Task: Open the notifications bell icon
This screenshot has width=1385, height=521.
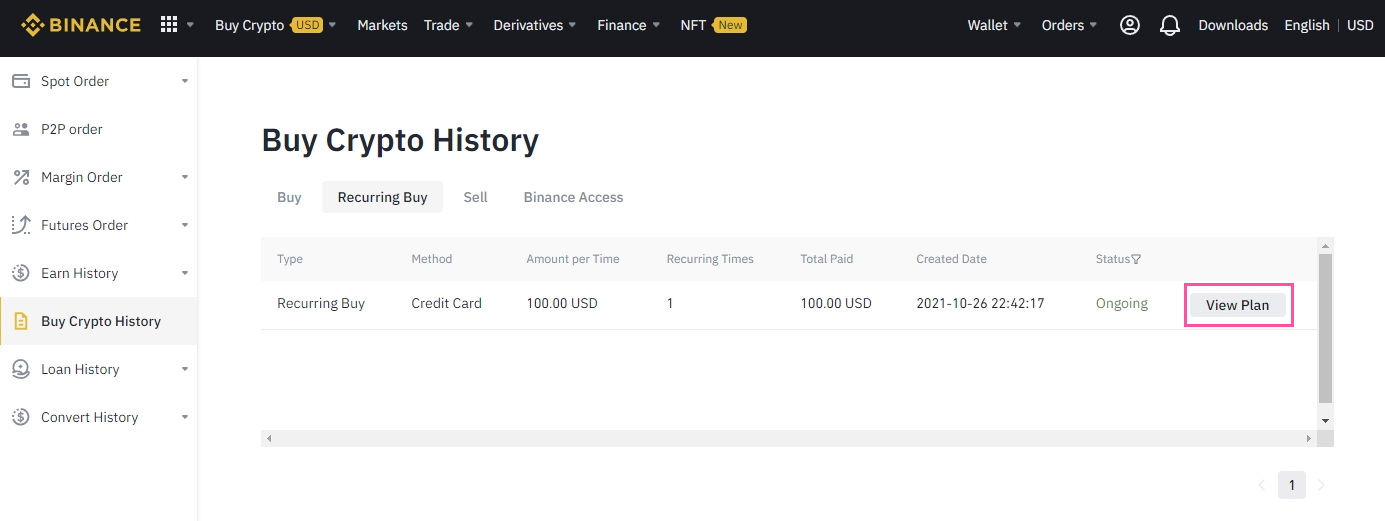Action: tap(1170, 26)
